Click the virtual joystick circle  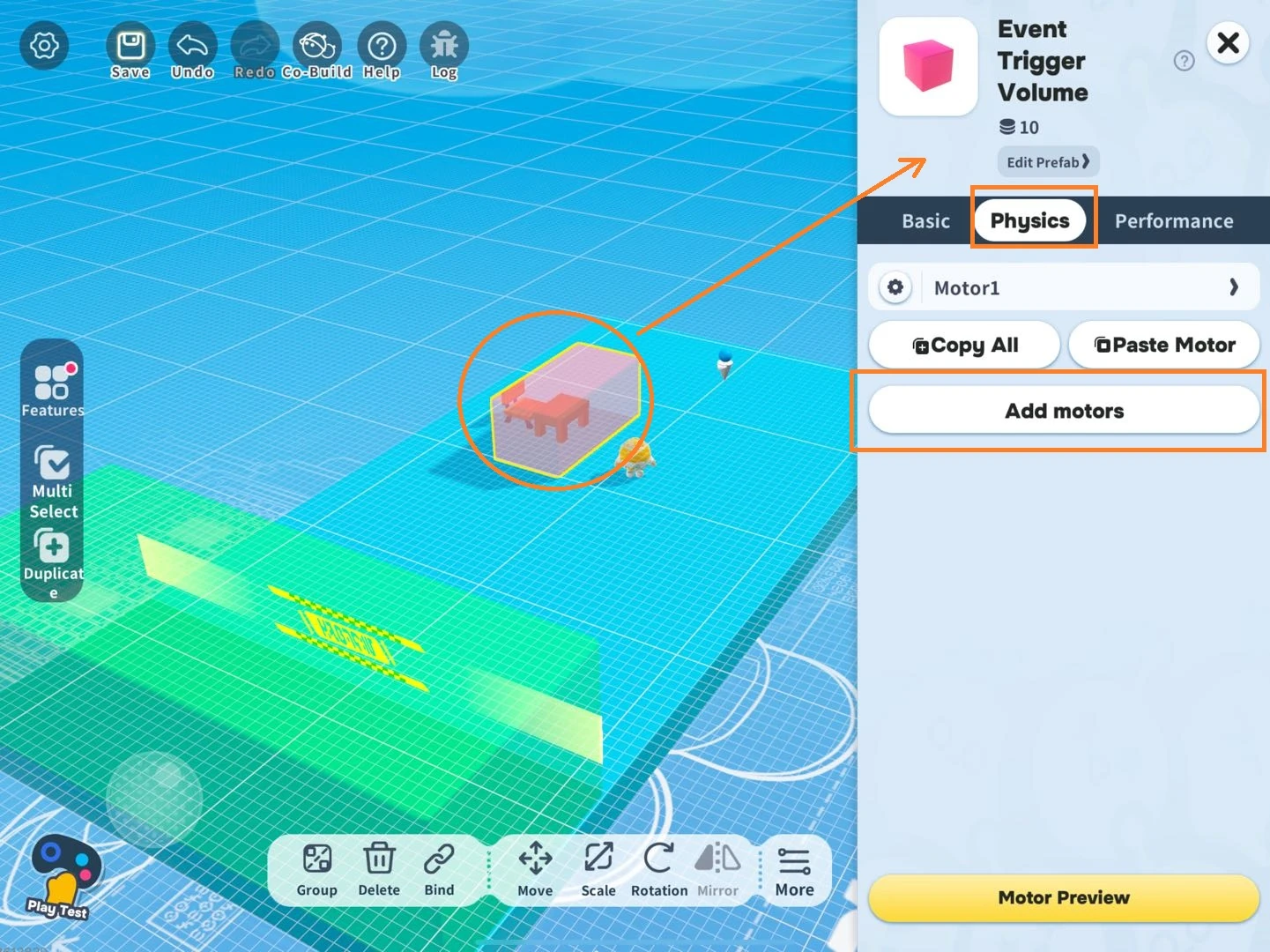[x=154, y=800]
